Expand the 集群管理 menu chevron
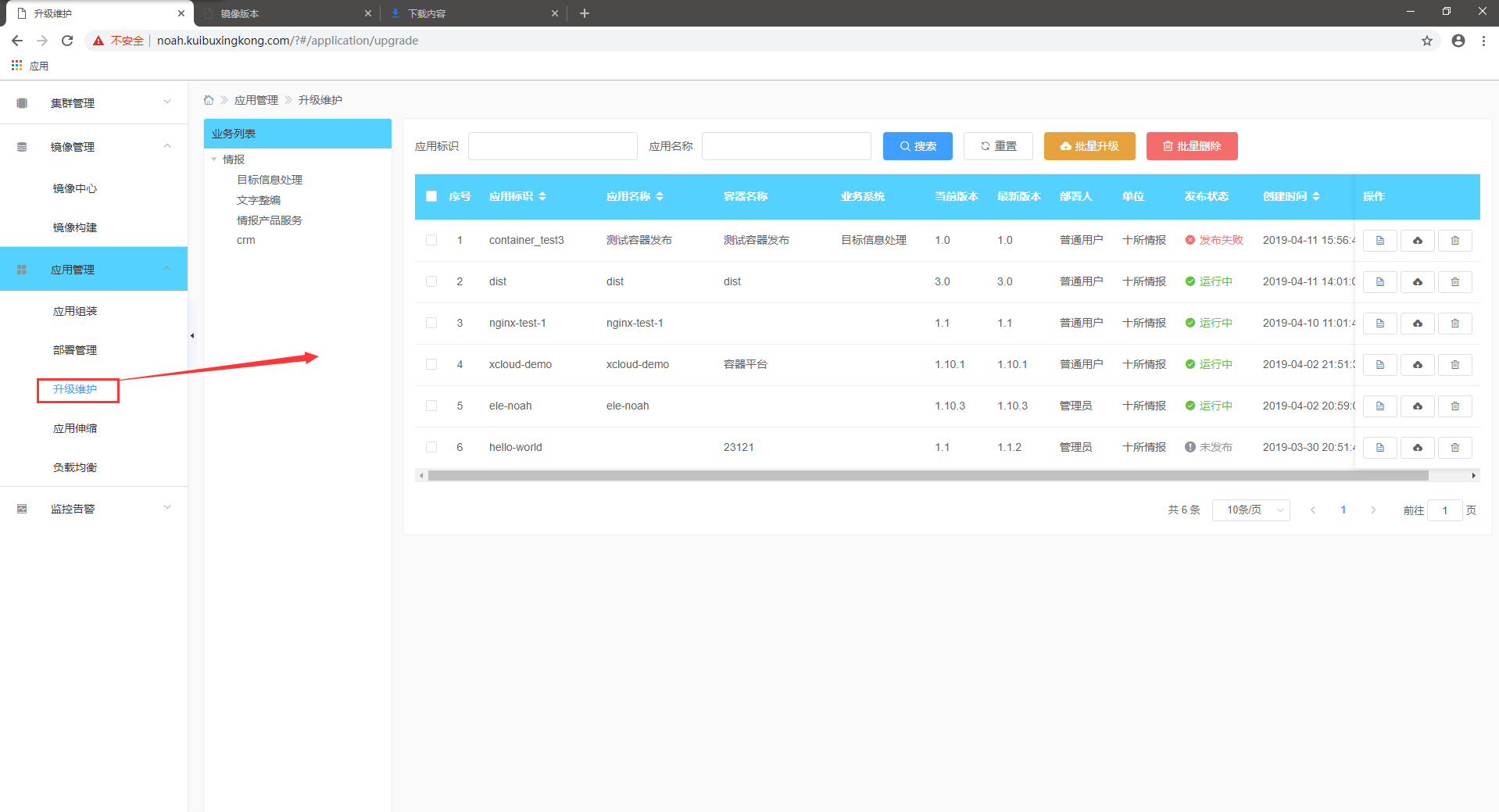This screenshot has width=1499, height=812. click(x=167, y=102)
